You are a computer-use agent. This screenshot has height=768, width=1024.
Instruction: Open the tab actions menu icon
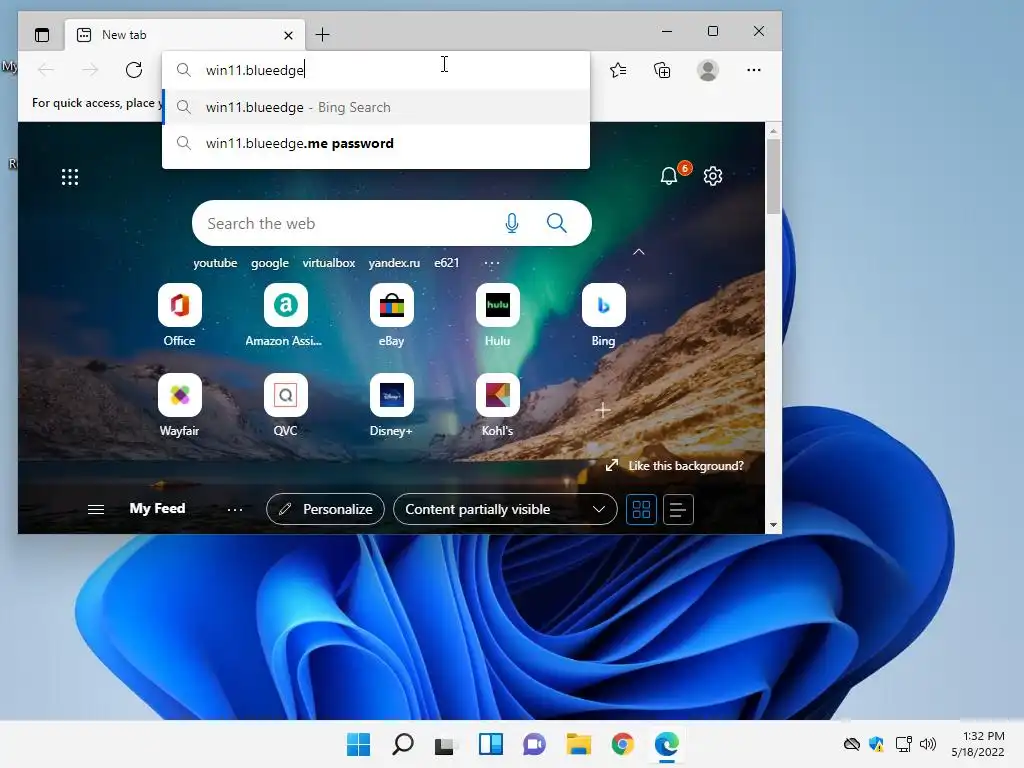[42, 35]
